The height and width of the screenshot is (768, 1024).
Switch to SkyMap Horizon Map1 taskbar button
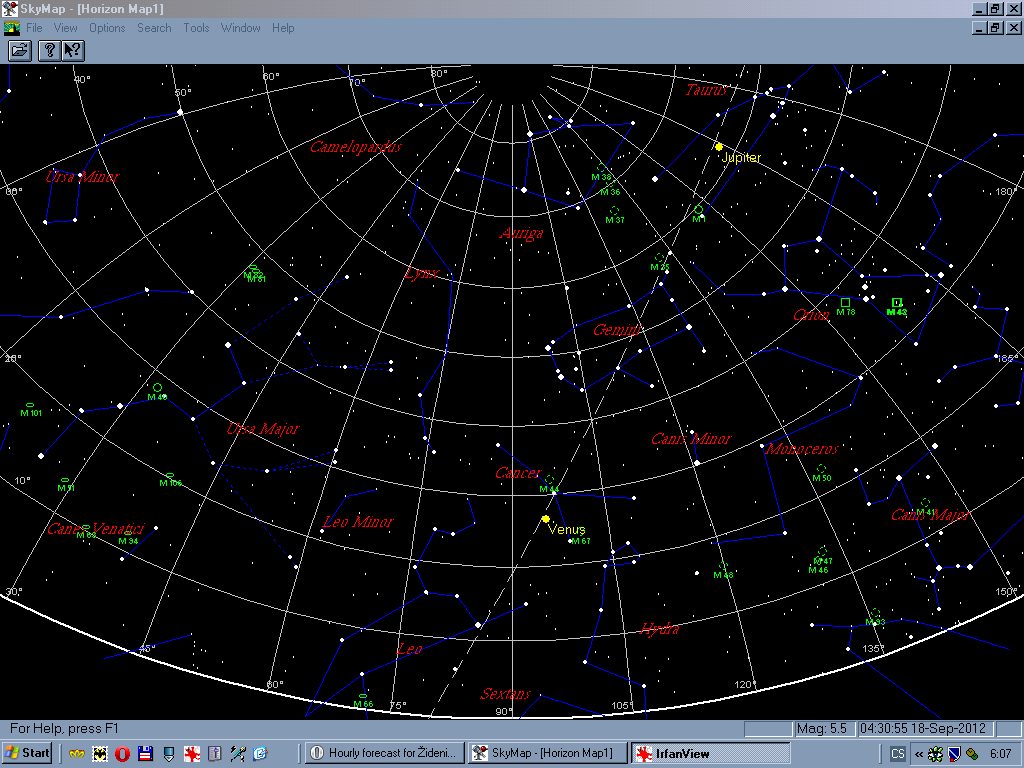[547, 753]
